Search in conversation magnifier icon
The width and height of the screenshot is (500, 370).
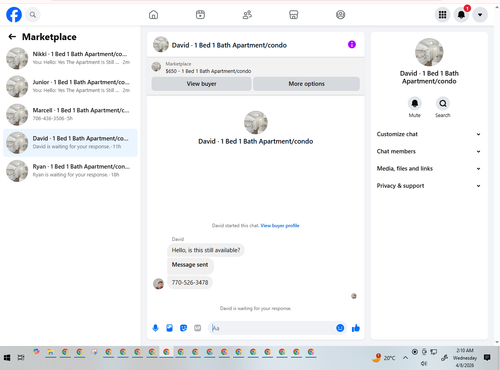click(443, 104)
